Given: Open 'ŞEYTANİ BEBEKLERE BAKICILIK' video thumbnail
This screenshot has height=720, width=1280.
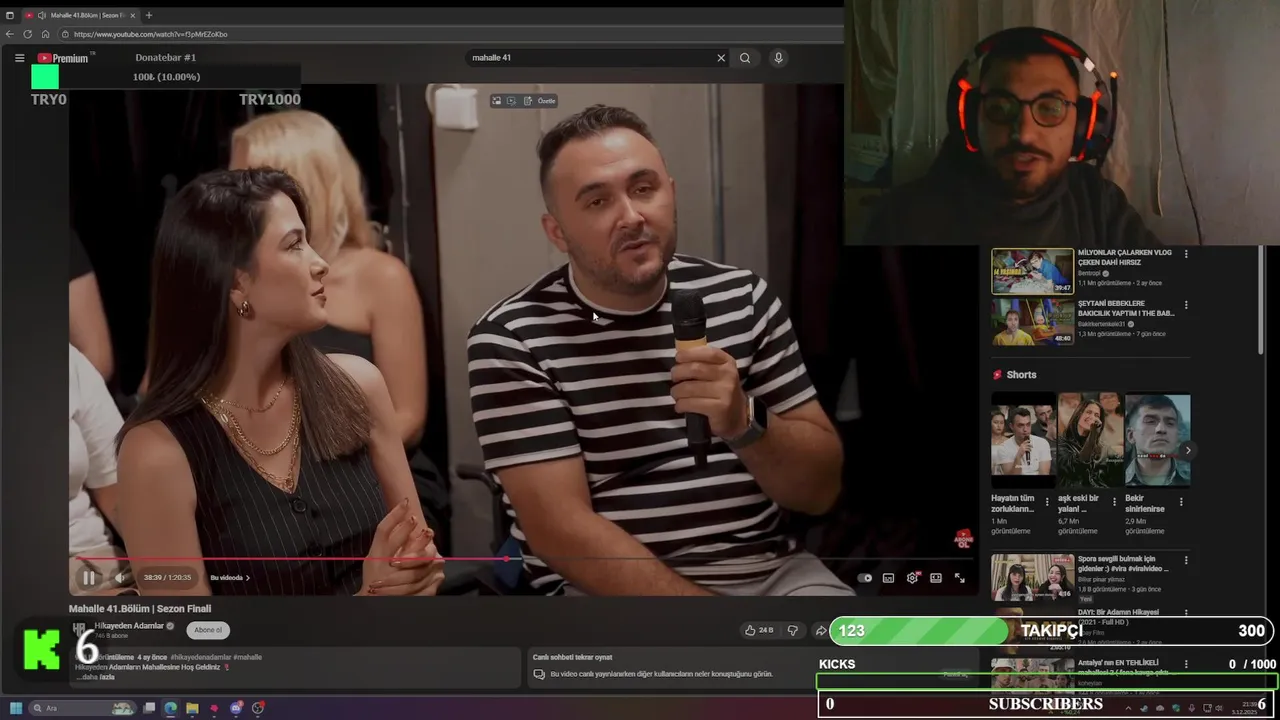Looking at the screenshot, I should tap(1032, 321).
